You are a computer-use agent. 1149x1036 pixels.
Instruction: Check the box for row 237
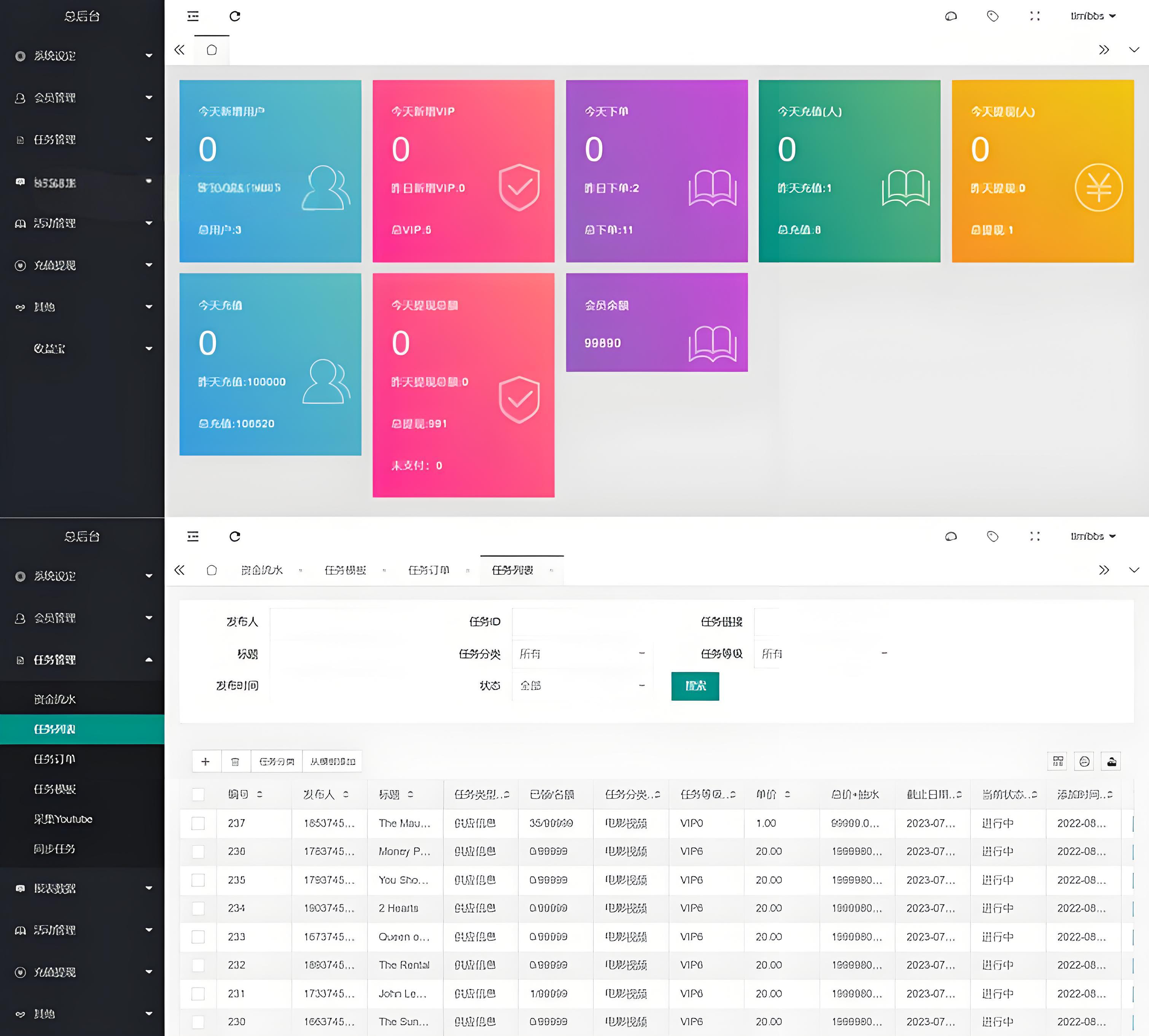[x=198, y=824]
